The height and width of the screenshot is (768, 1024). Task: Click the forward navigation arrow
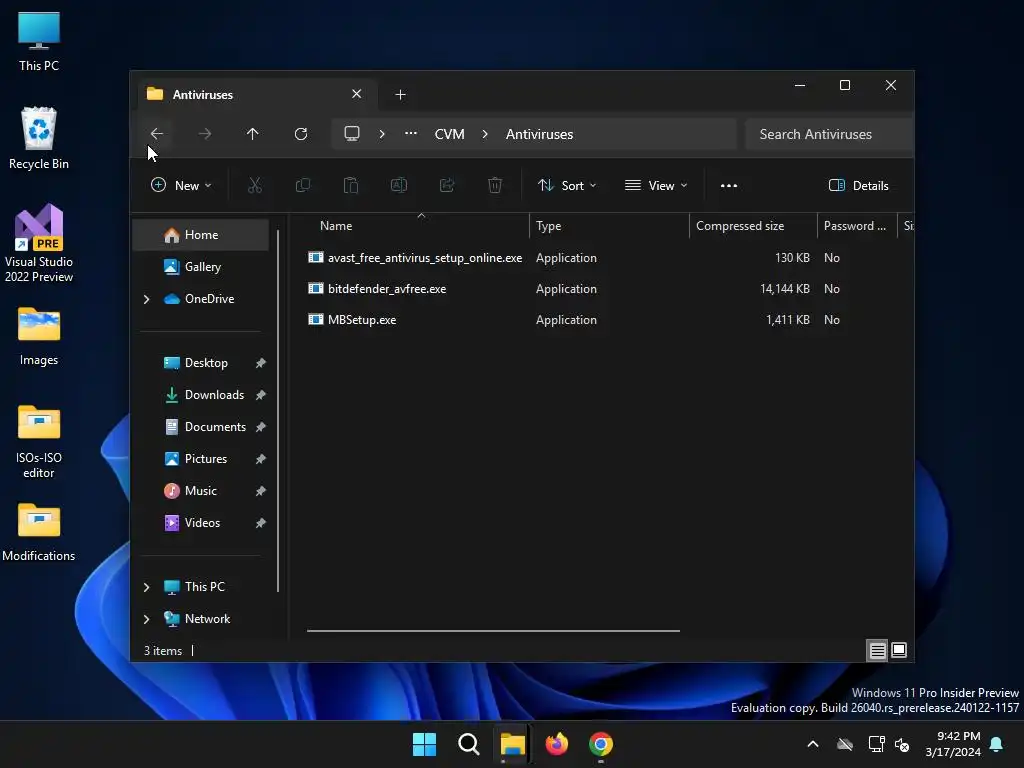click(x=204, y=134)
